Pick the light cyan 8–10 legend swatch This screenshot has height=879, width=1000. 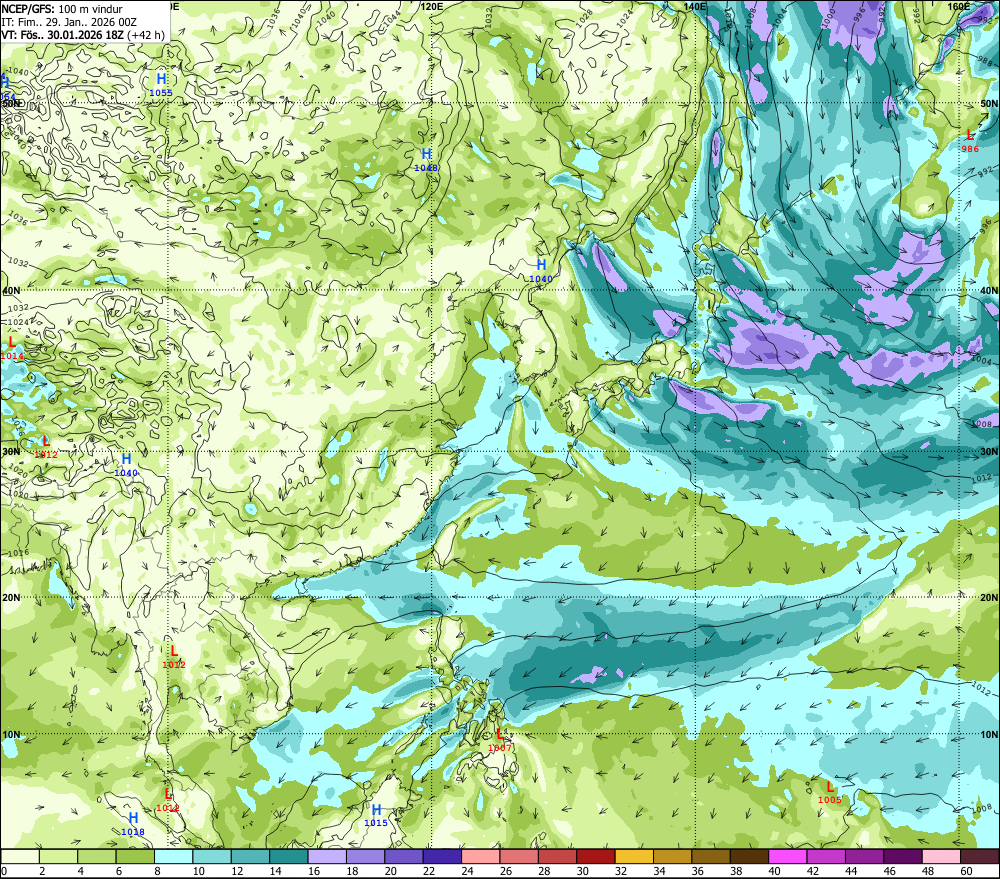tap(173, 856)
